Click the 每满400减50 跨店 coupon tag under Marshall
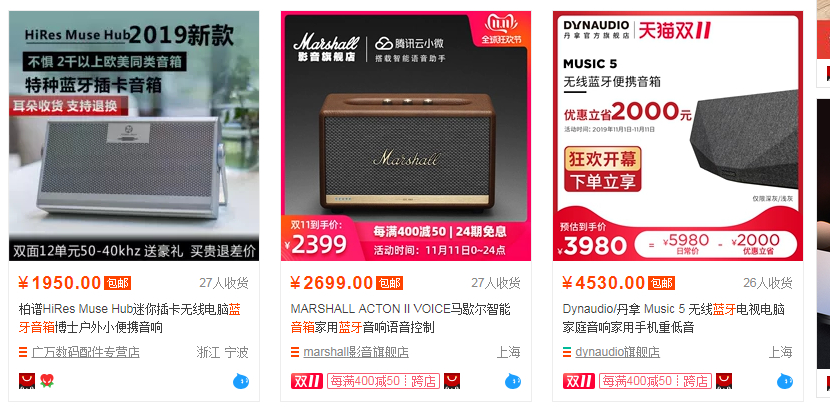Screen dimensions: 830x411 pyautogui.click(x=383, y=381)
